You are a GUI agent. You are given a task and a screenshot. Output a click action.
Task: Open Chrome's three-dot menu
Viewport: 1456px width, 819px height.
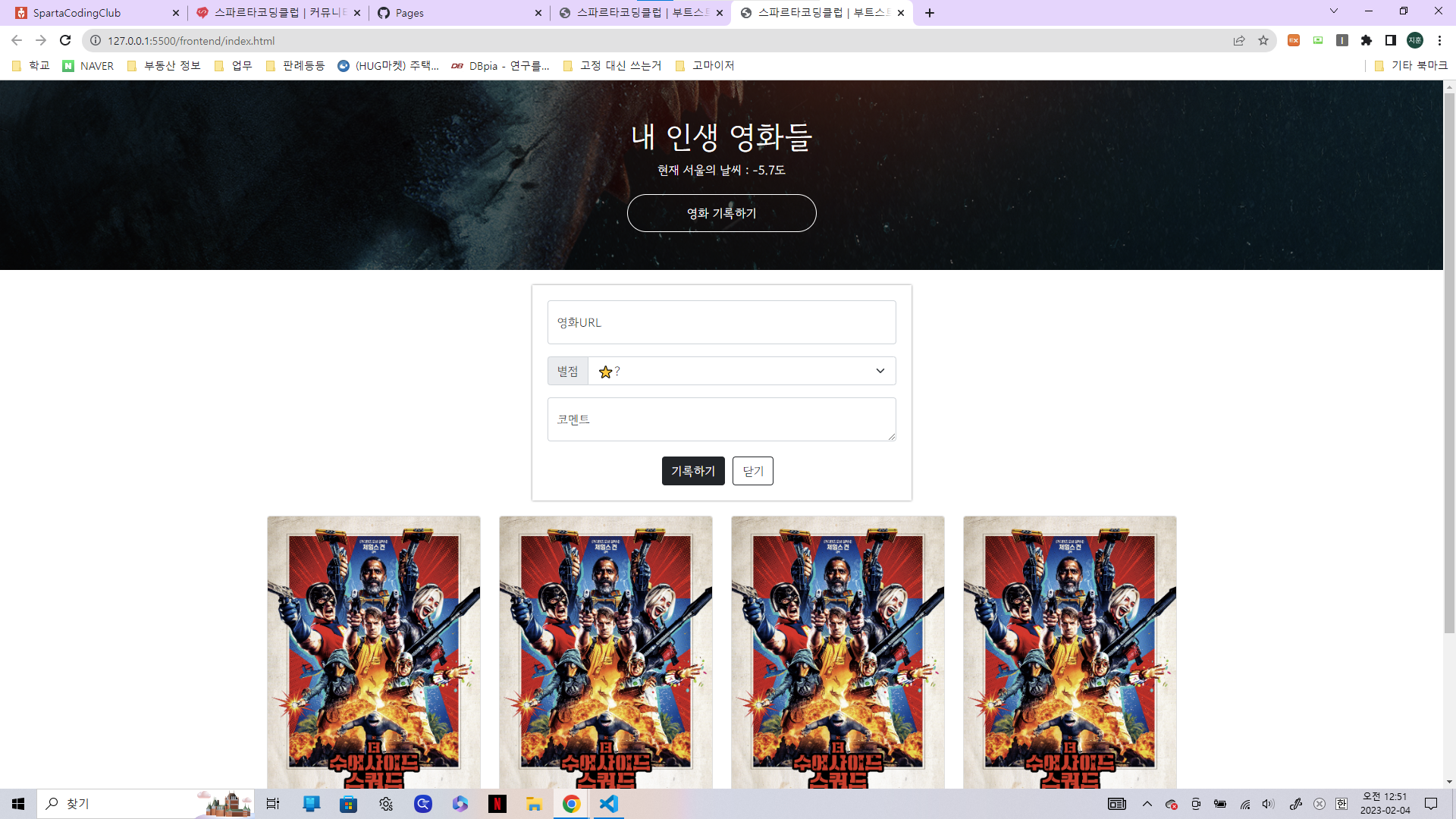(x=1439, y=40)
